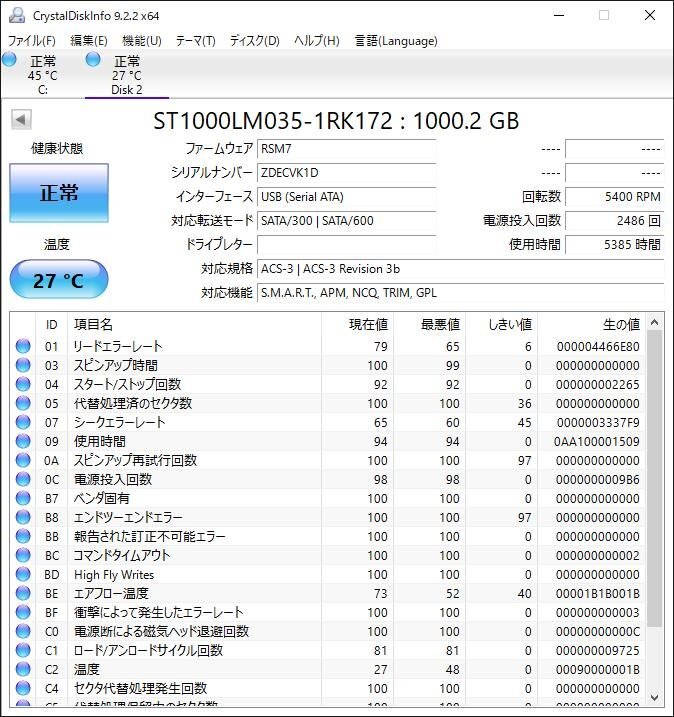Viewport: 674px width, 717px height.
Task: Click the ID column header
Action: (51, 325)
